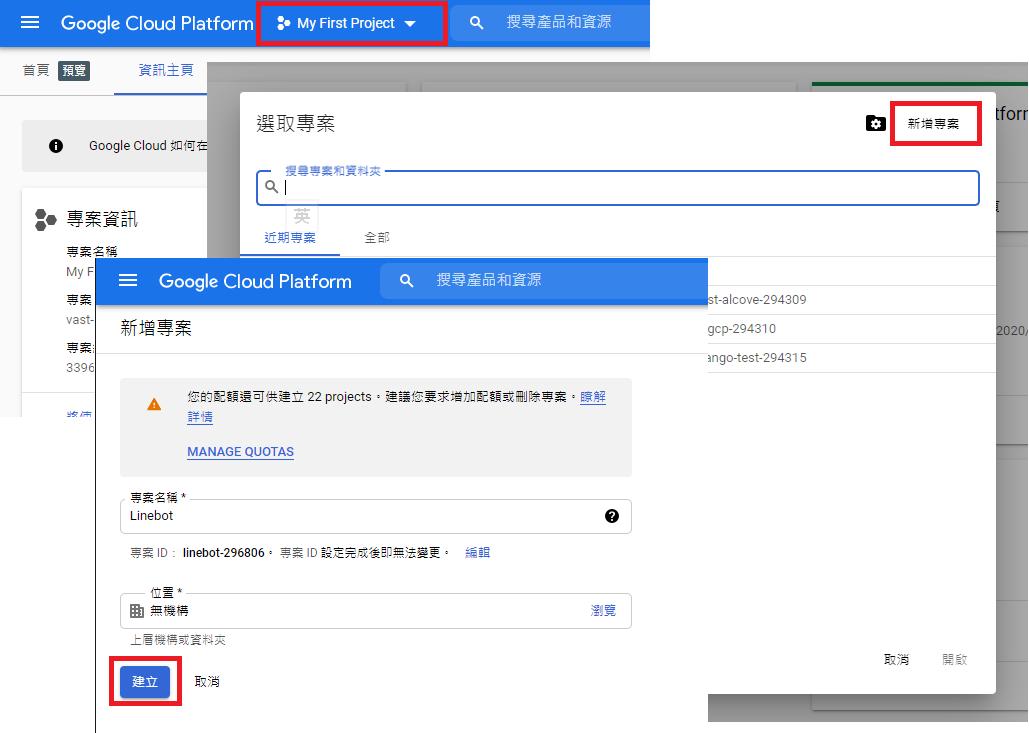
Task: Click the 開啟 button in the project picker
Action: pyautogui.click(x=954, y=660)
